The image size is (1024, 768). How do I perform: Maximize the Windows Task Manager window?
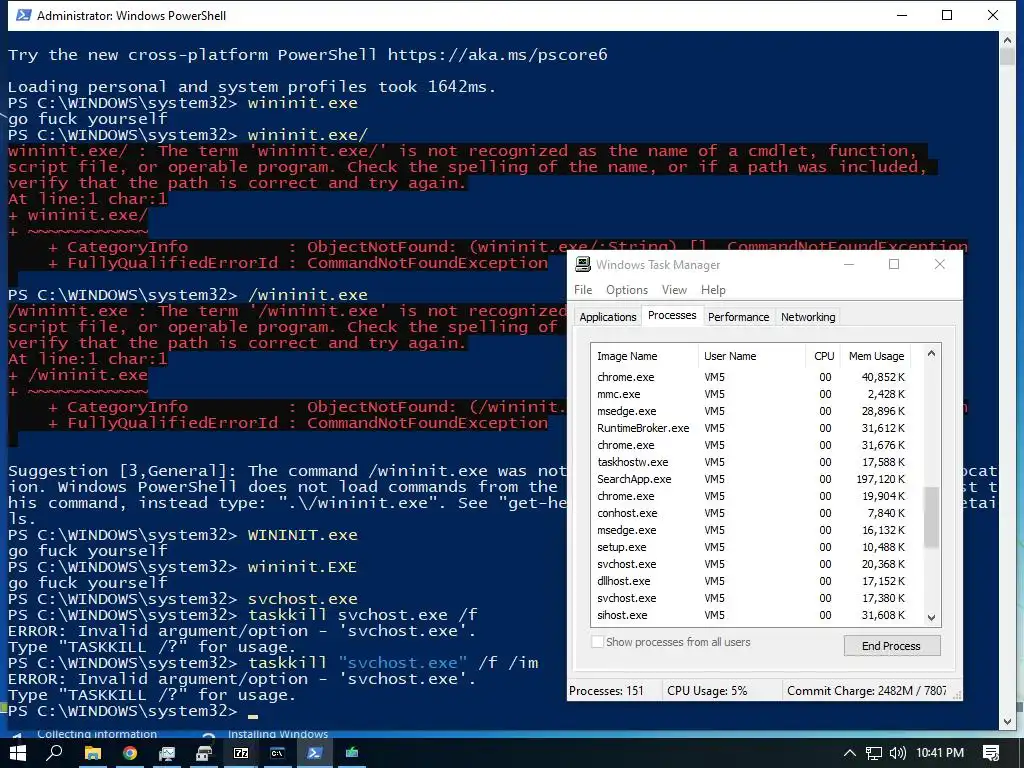pos(894,264)
